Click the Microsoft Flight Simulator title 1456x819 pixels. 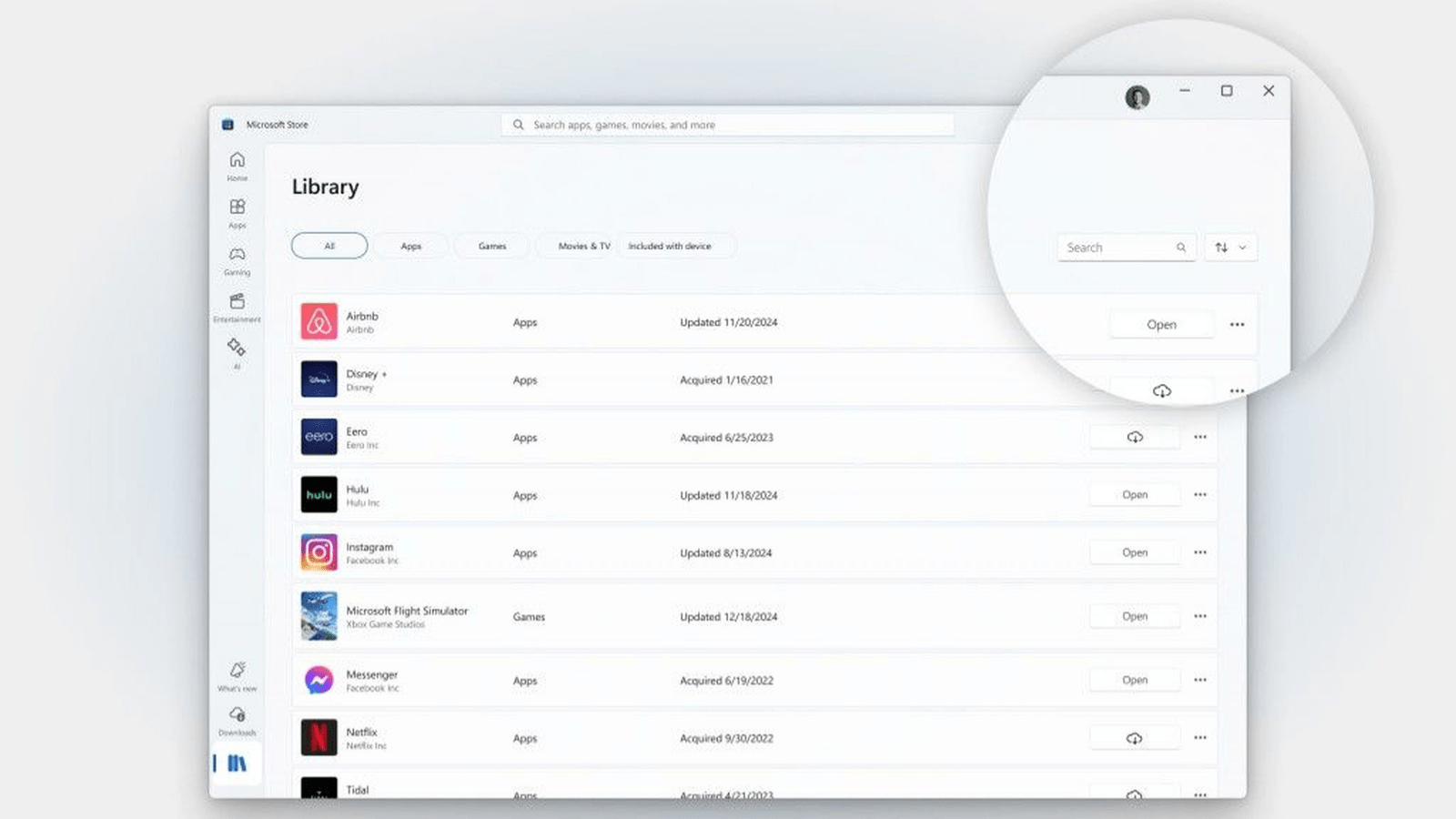[x=407, y=611]
